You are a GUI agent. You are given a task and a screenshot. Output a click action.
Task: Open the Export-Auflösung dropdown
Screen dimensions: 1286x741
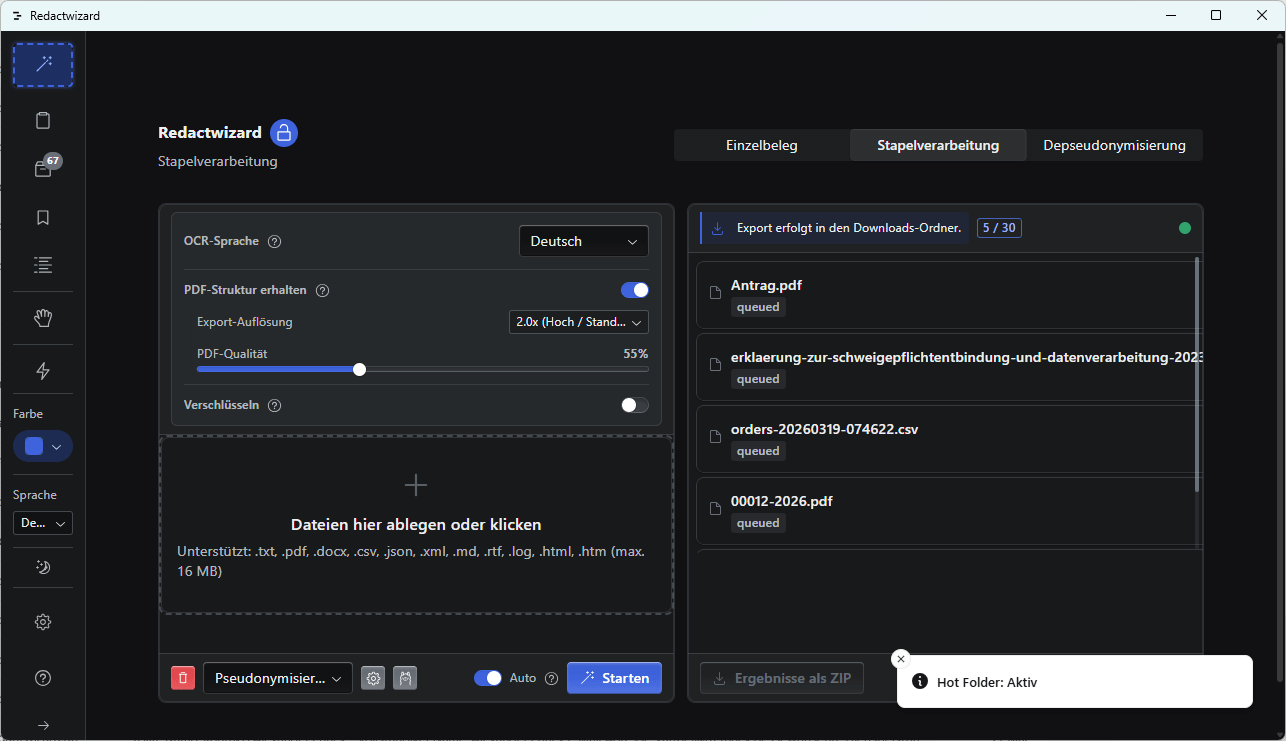(x=579, y=322)
